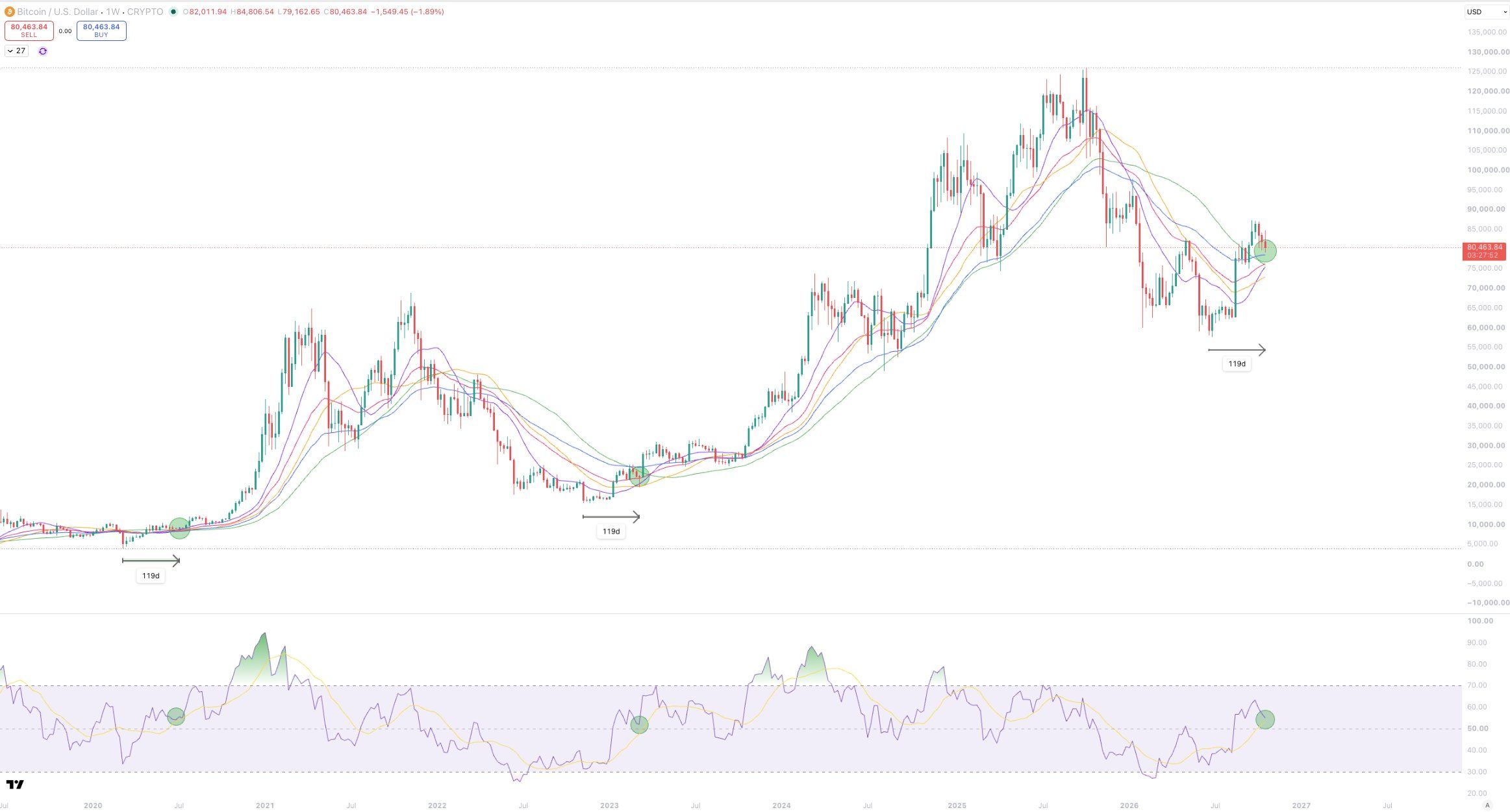
Task: Click the green RSI circle marker at far right
Action: coord(1265,719)
